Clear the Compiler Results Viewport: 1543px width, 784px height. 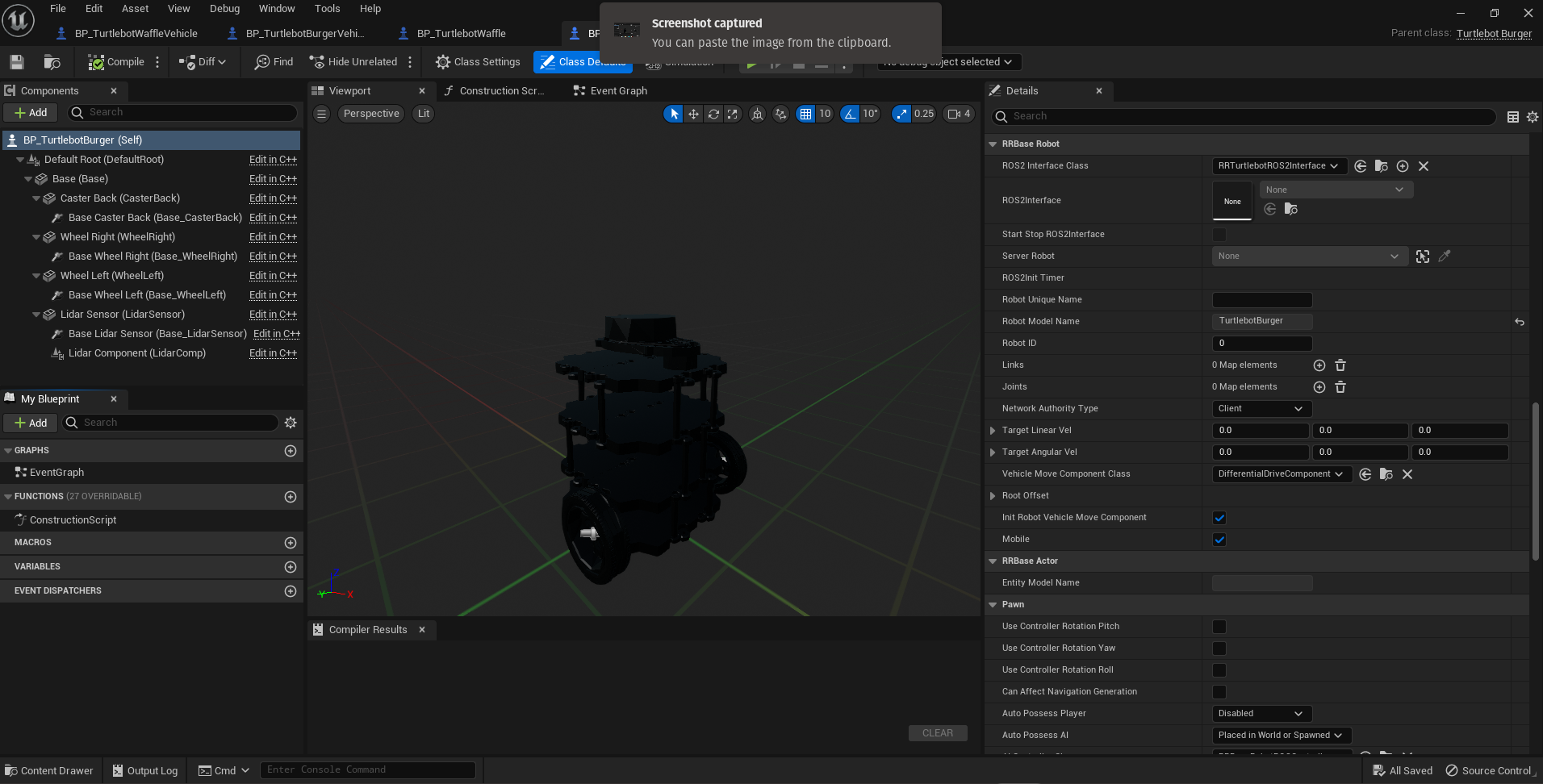tap(938, 733)
